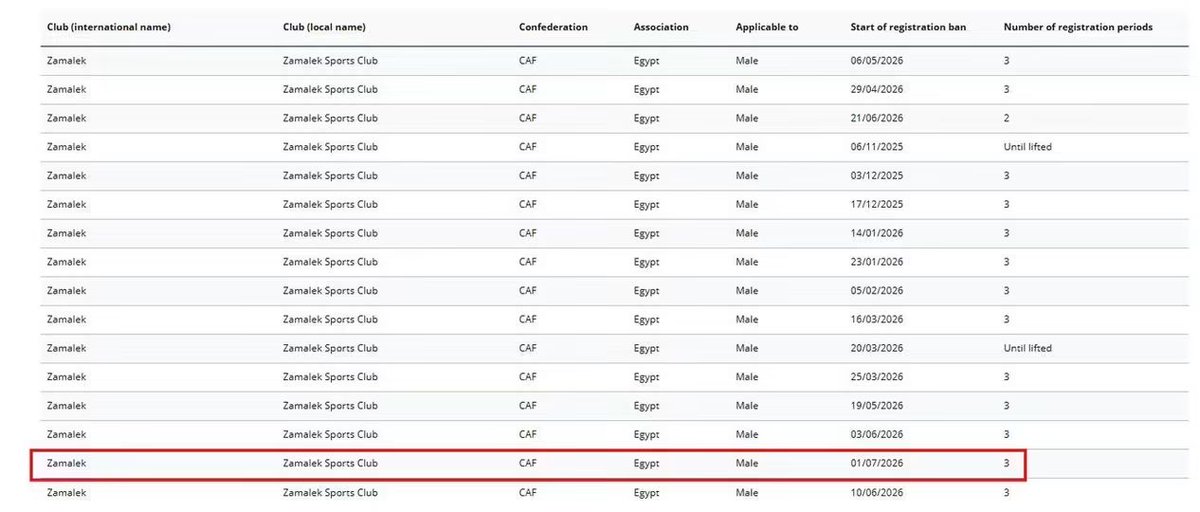Click international name "Zamalek" in the 29/04/2026 row
The image size is (1200, 512).
tap(67, 89)
